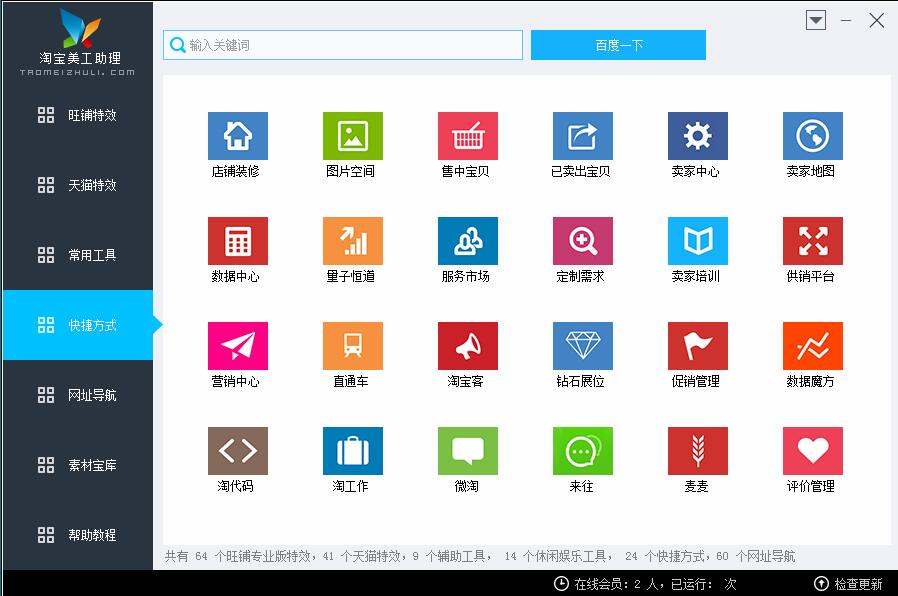Image resolution: width=898 pixels, height=596 pixels.
Task: Click the 检查更新 update link
Action: coord(848,583)
